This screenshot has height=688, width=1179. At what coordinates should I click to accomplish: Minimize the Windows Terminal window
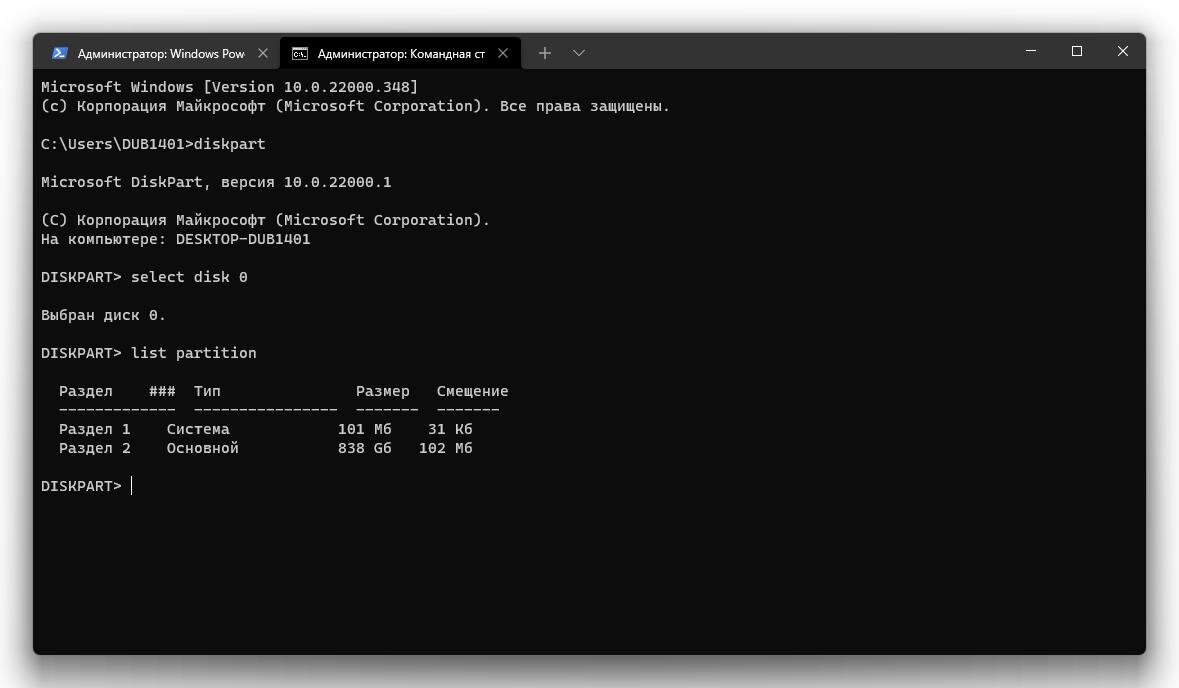[x=1030, y=51]
